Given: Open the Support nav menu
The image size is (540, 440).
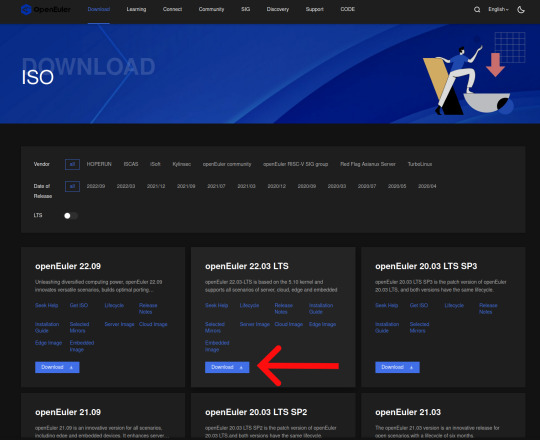Looking at the screenshot, I should click(315, 9).
